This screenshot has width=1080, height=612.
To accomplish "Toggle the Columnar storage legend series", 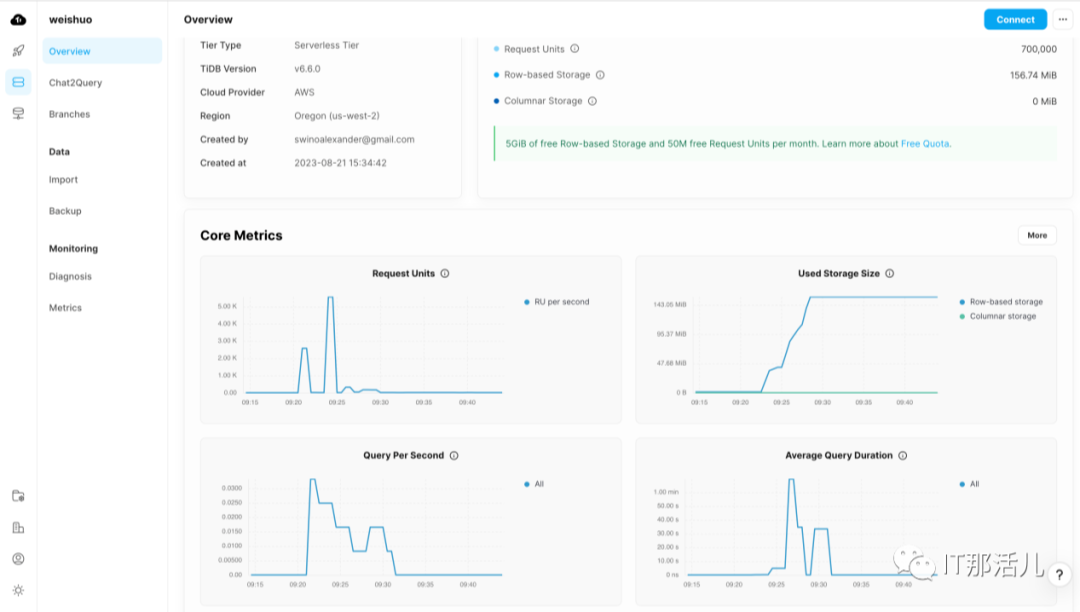I will [x=1002, y=316].
